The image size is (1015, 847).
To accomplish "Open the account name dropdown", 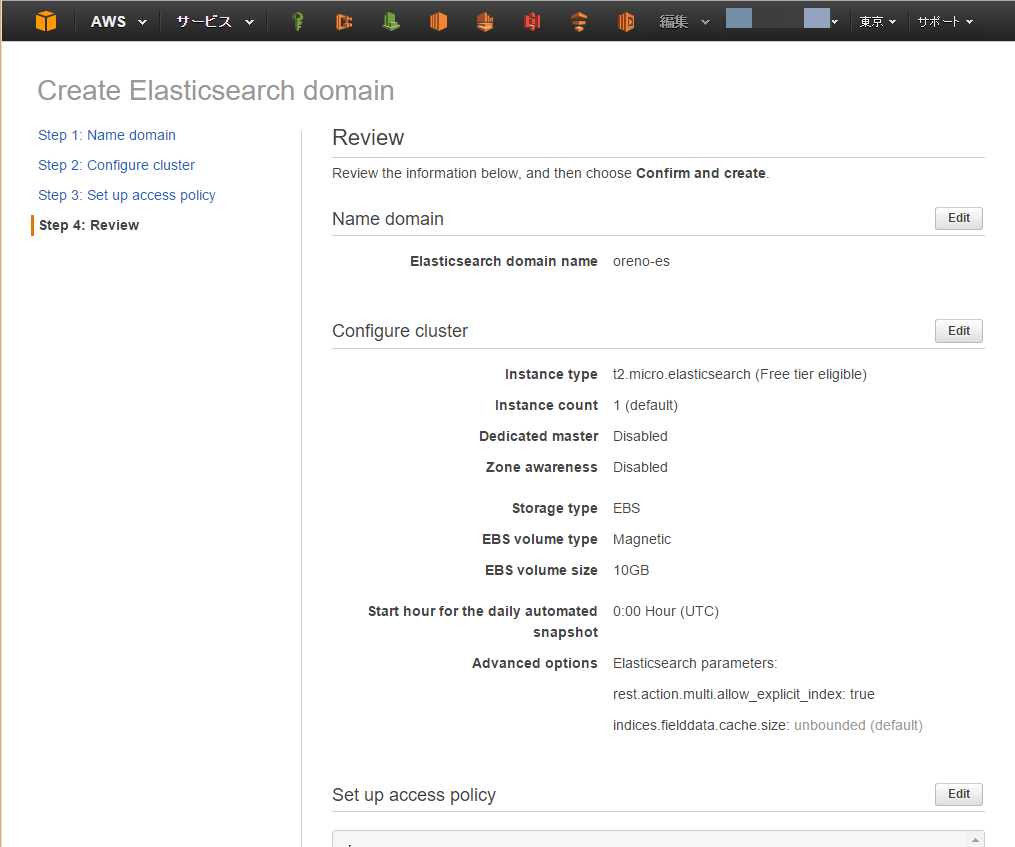I will tap(782, 19).
